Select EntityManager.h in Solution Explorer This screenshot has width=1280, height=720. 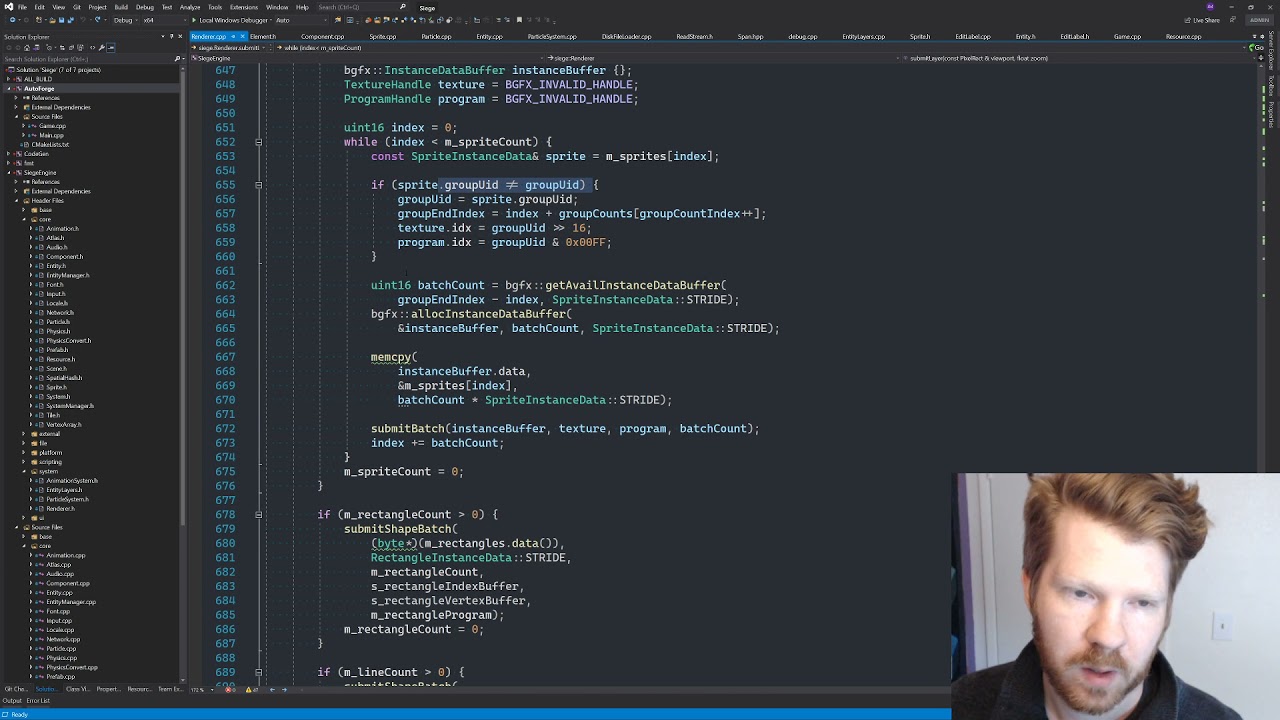coord(67,275)
